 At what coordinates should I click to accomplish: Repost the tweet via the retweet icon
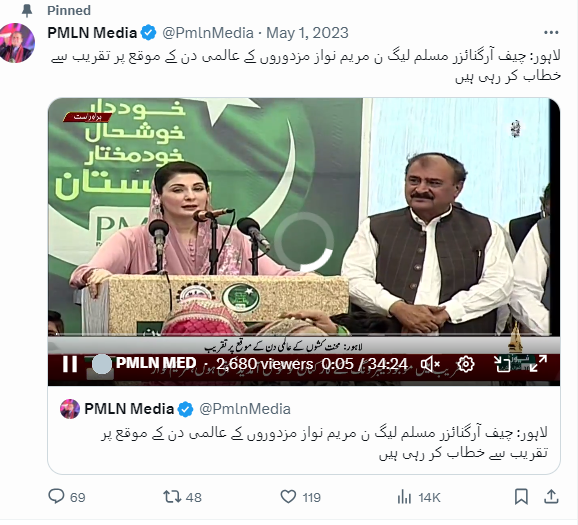[172, 497]
